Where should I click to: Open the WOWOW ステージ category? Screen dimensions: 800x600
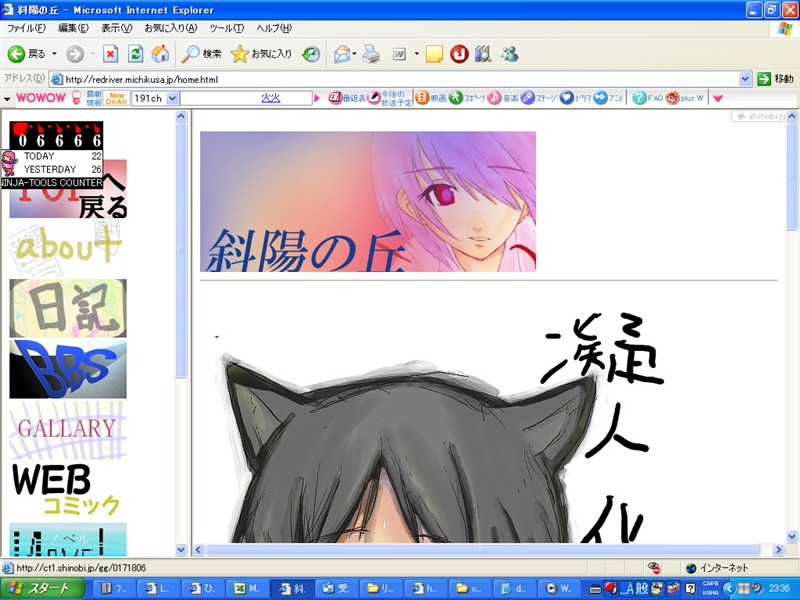pos(539,98)
